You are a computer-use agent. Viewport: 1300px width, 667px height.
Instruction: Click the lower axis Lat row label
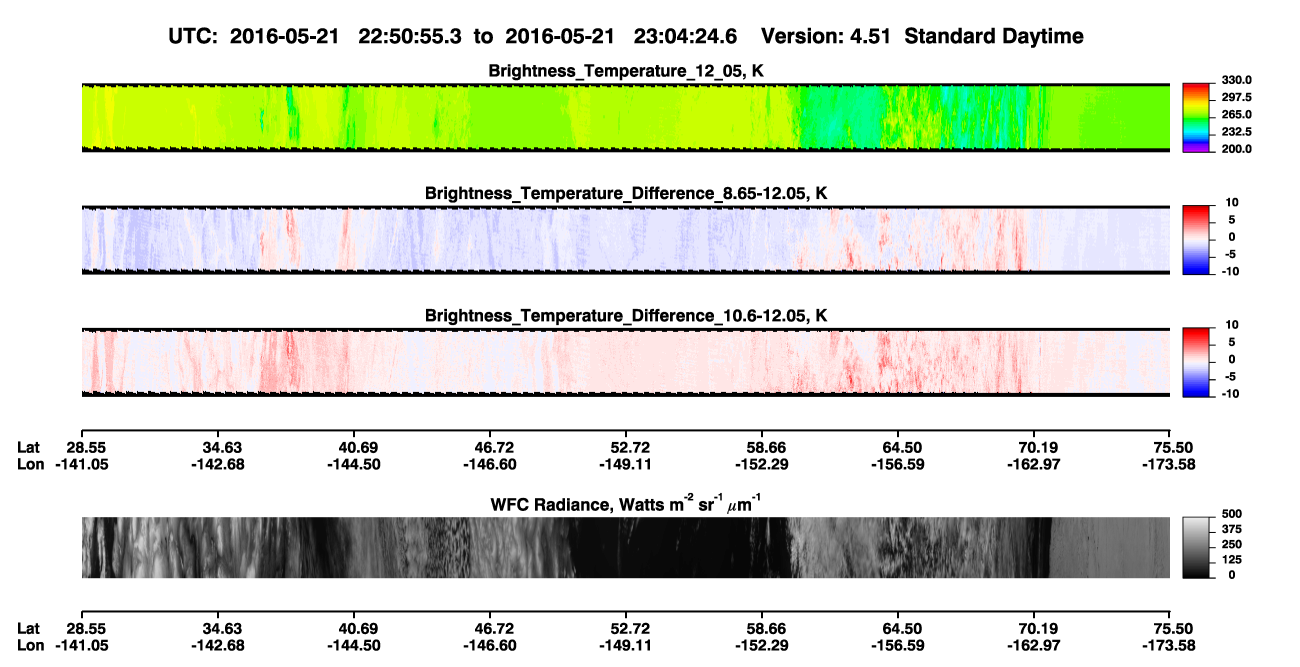pos(29,628)
